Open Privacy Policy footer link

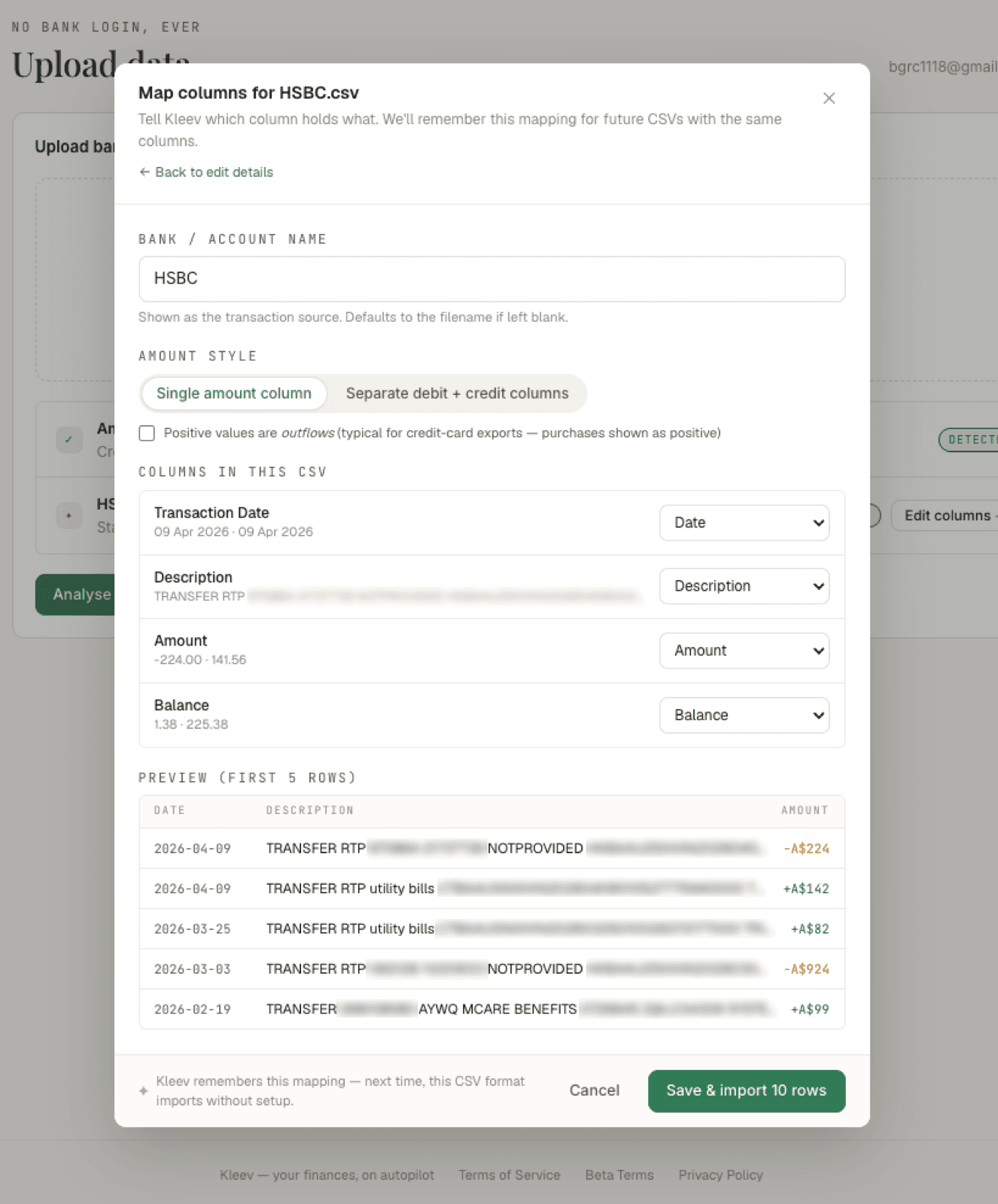tap(720, 1175)
